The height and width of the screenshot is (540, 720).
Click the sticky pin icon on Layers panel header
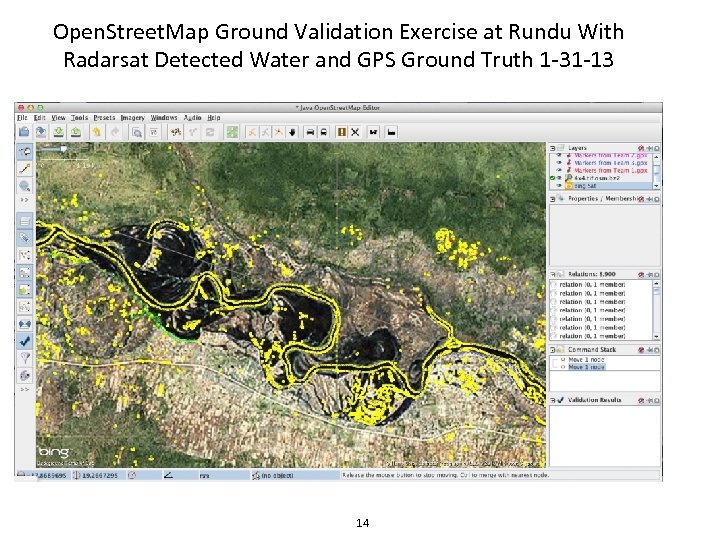point(649,148)
